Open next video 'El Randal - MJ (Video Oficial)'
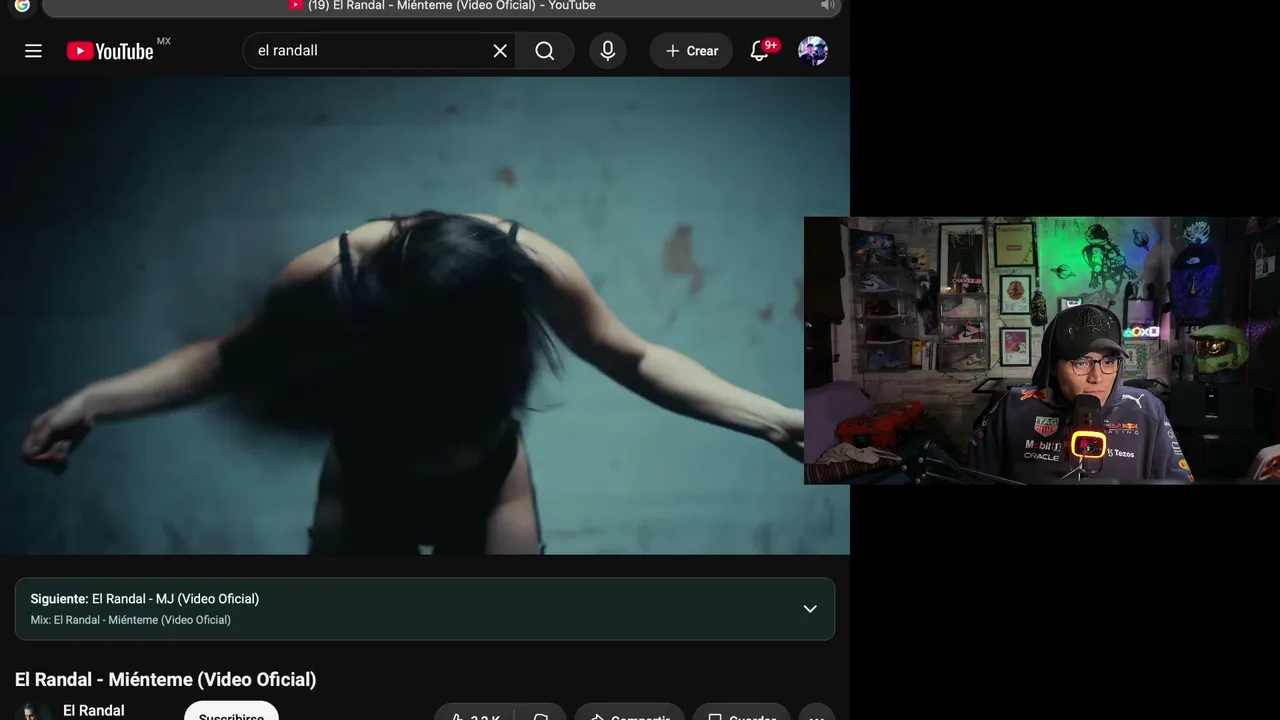 click(x=175, y=599)
